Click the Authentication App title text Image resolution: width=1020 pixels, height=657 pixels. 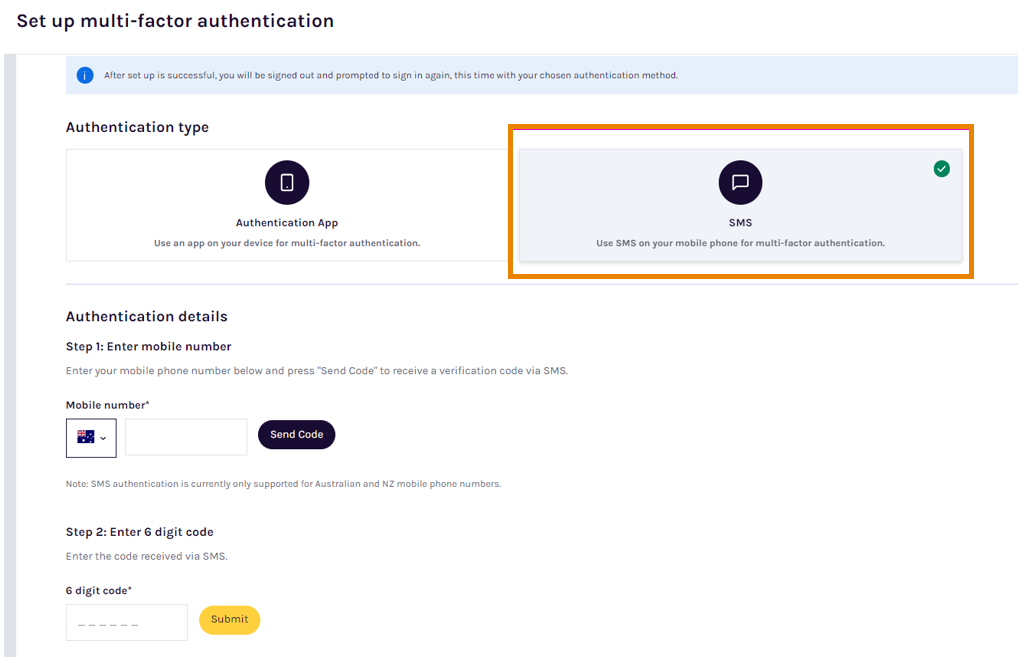tap(287, 222)
